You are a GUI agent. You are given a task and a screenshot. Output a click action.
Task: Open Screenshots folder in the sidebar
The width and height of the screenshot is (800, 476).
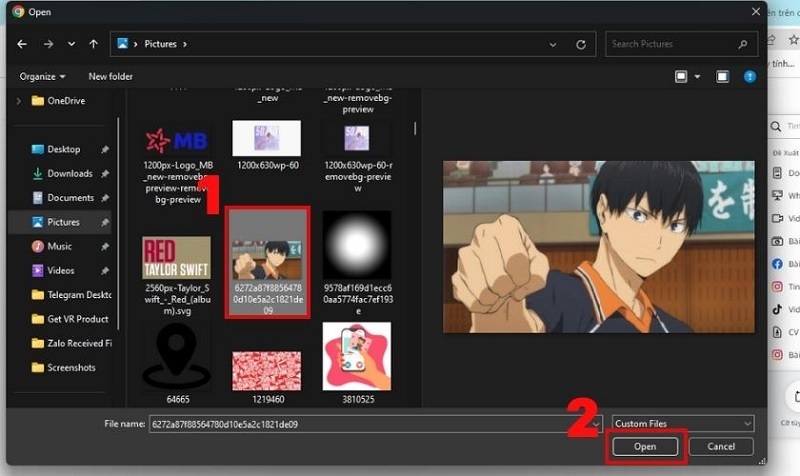click(x=70, y=367)
